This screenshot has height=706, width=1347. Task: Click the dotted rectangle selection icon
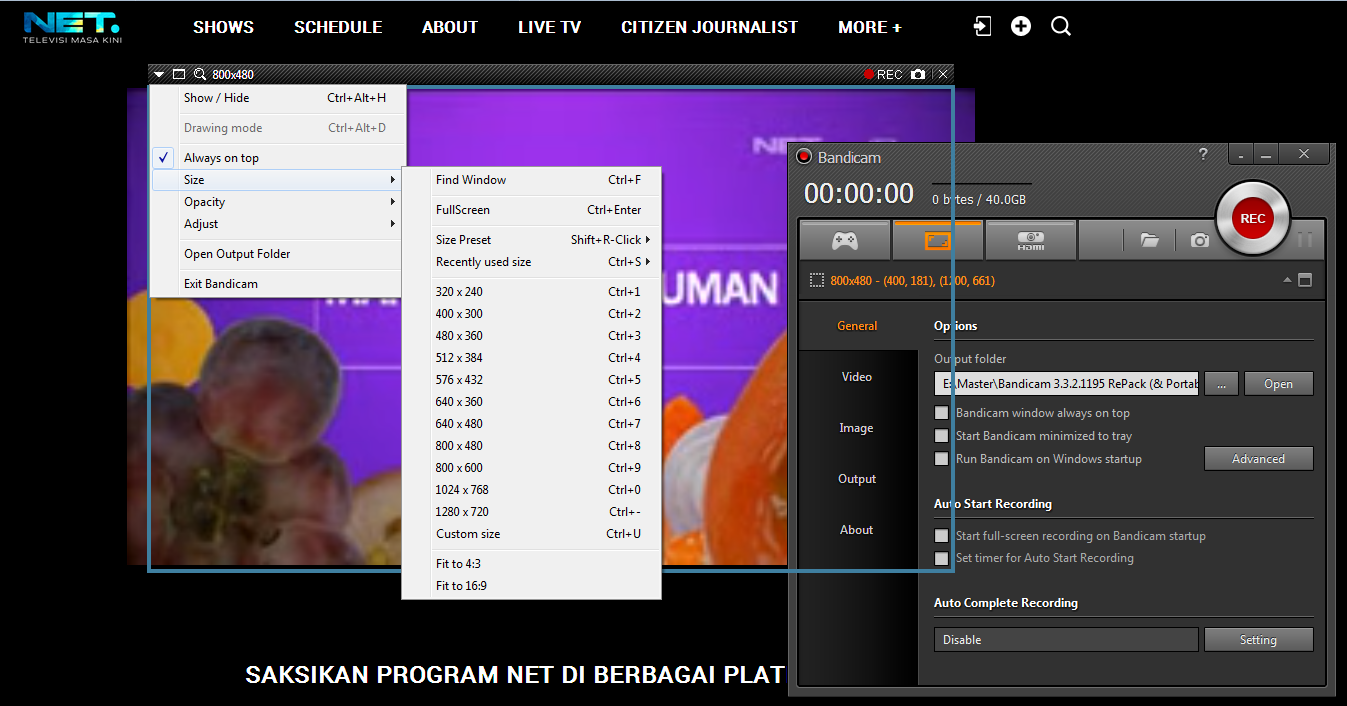816,280
